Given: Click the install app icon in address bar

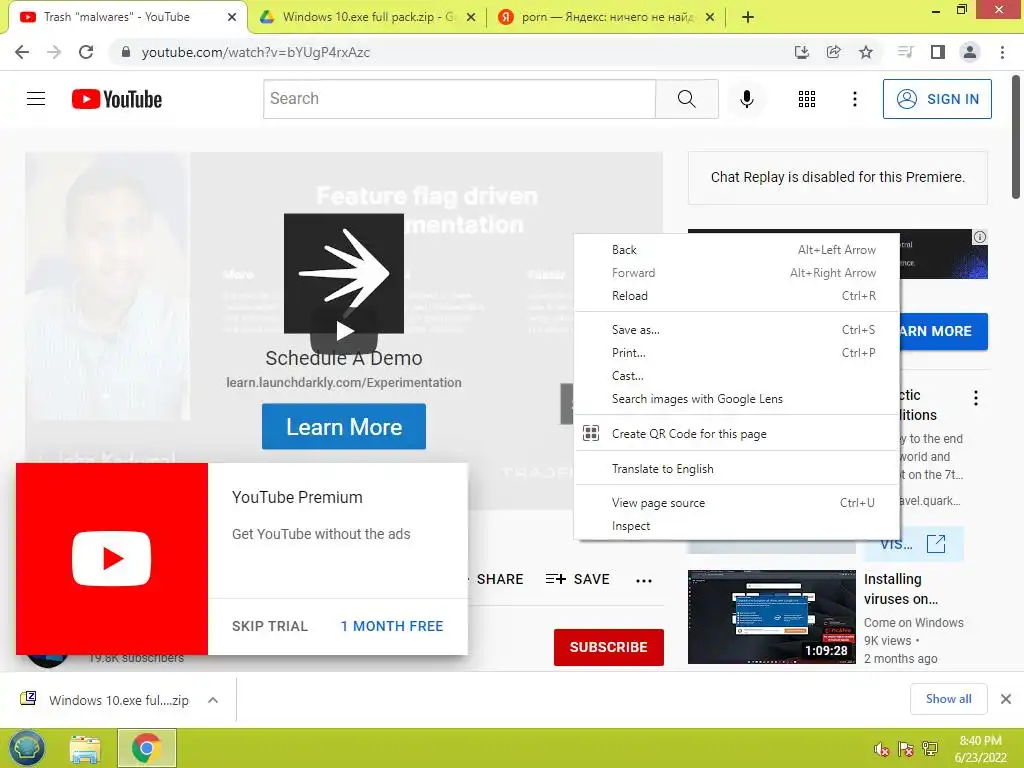Looking at the screenshot, I should point(801,52).
